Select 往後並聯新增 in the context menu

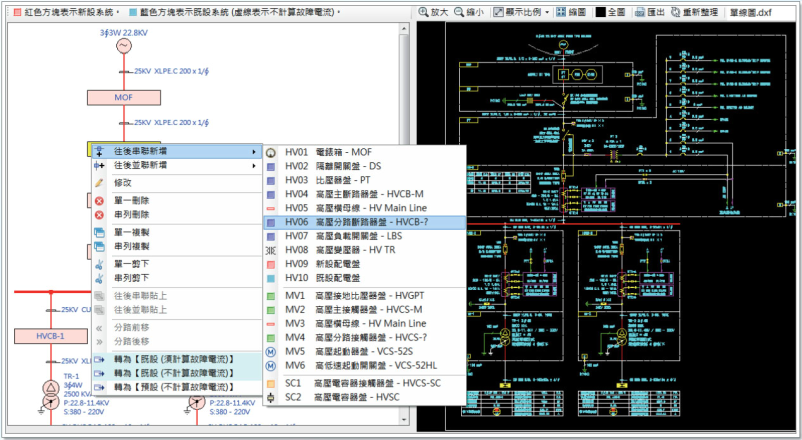[x=177, y=165]
